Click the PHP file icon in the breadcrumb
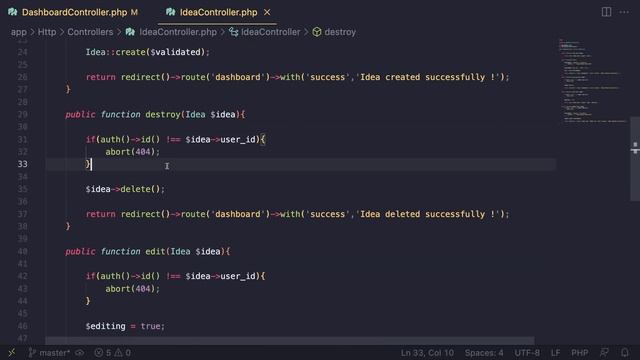 [x=130, y=32]
